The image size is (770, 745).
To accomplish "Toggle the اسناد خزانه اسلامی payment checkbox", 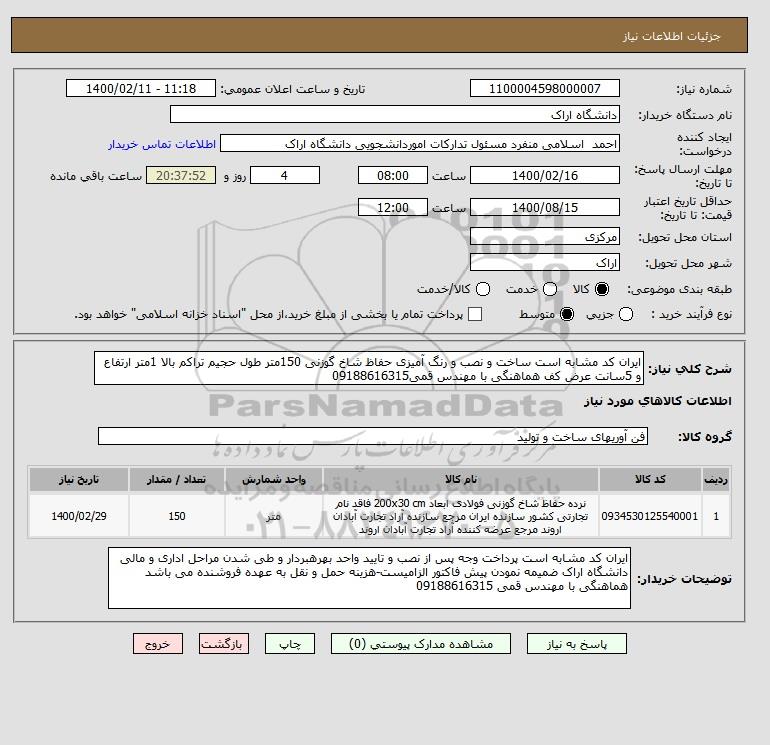I will tap(475, 314).
